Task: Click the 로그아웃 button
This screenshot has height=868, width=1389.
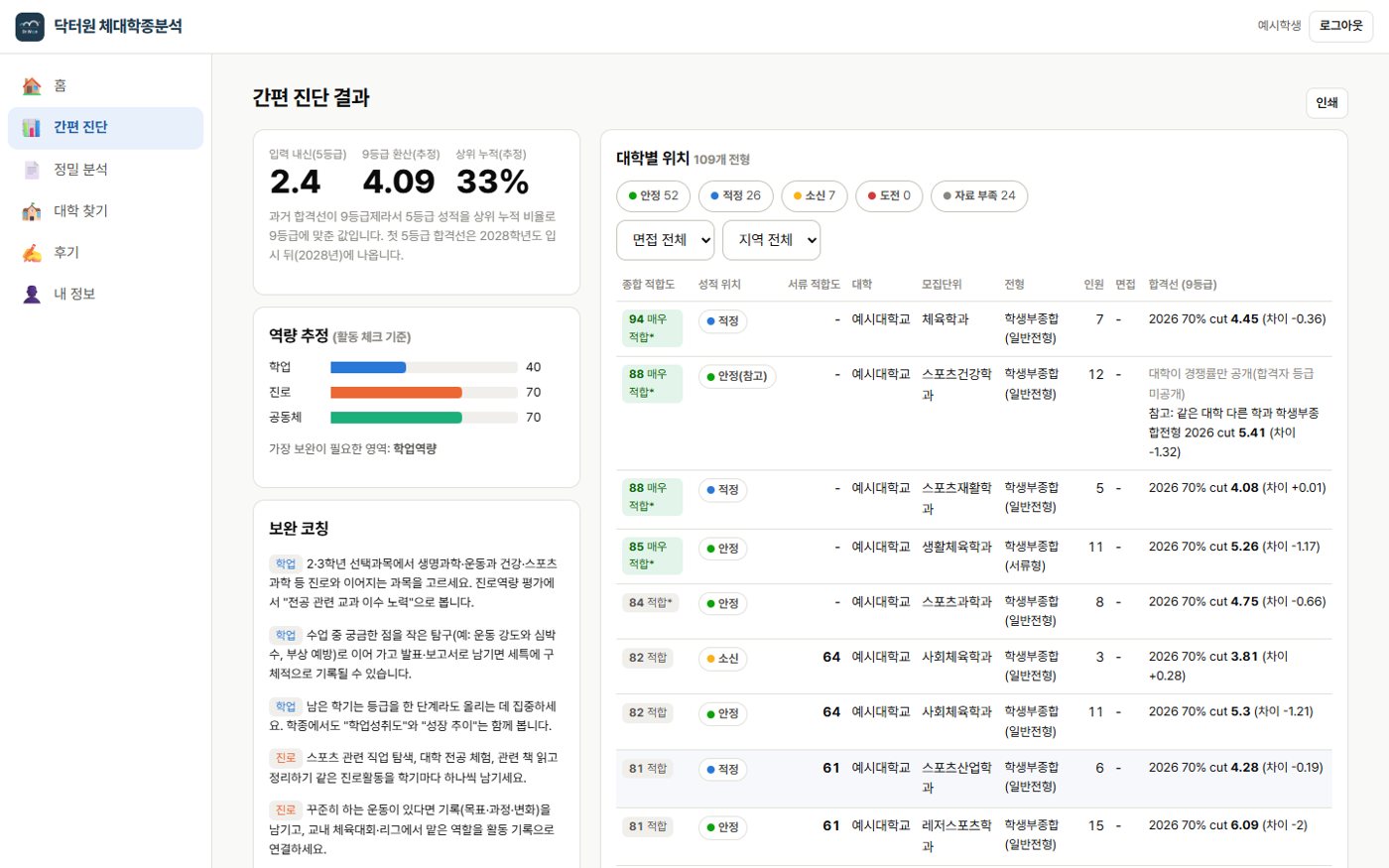Action: (1340, 26)
